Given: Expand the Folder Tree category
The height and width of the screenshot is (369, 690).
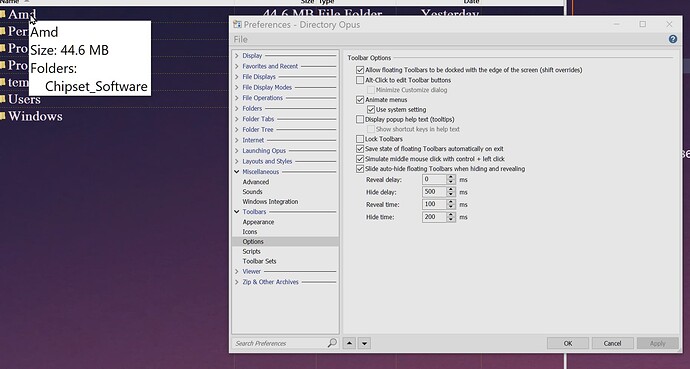Looking at the screenshot, I should tap(237, 129).
